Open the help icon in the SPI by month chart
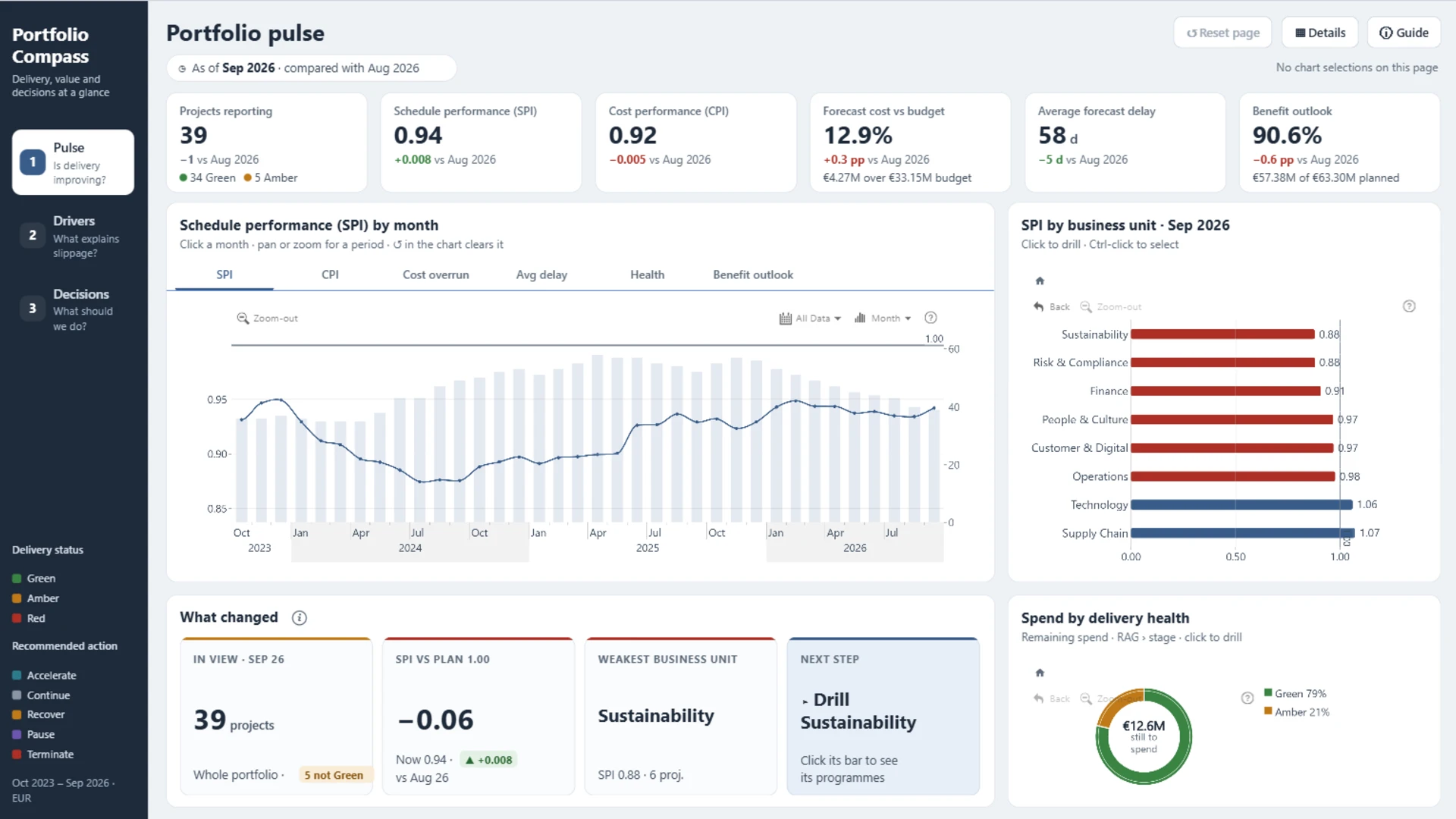The width and height of the screenshot is (1456, 819). (930, 318)
